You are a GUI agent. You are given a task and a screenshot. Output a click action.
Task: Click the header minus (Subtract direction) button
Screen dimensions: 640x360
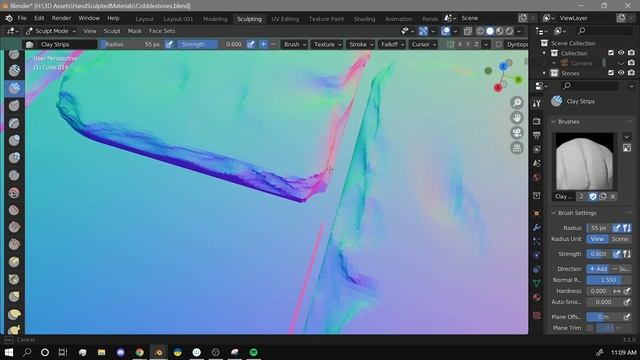273,44
